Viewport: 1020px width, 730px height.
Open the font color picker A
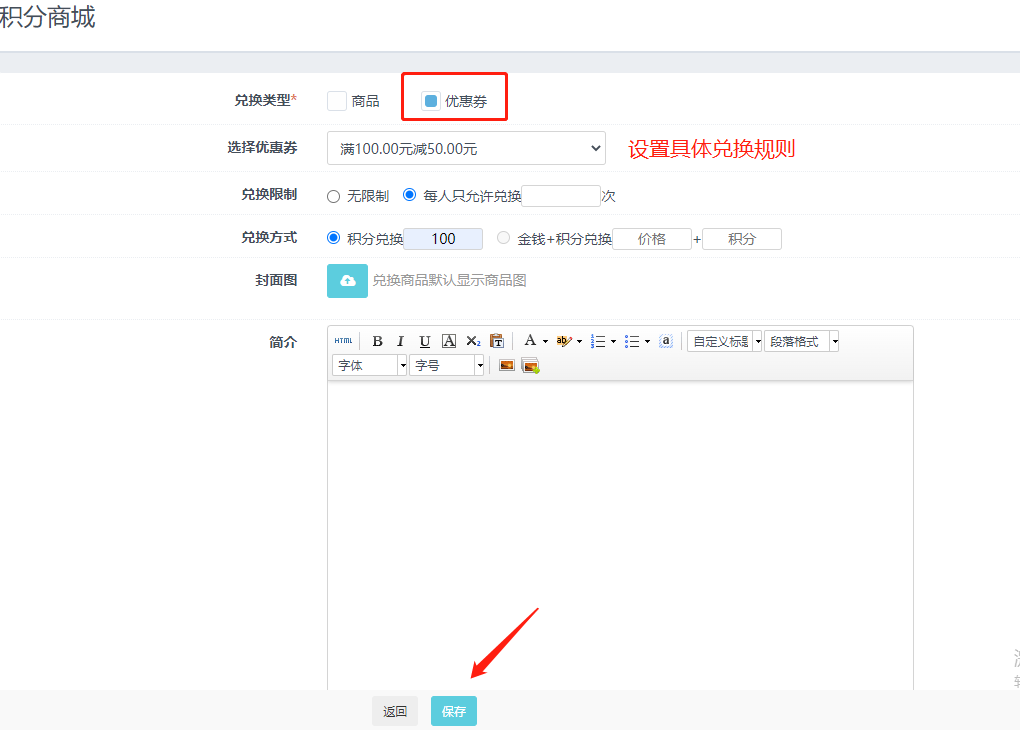point(530,341)
